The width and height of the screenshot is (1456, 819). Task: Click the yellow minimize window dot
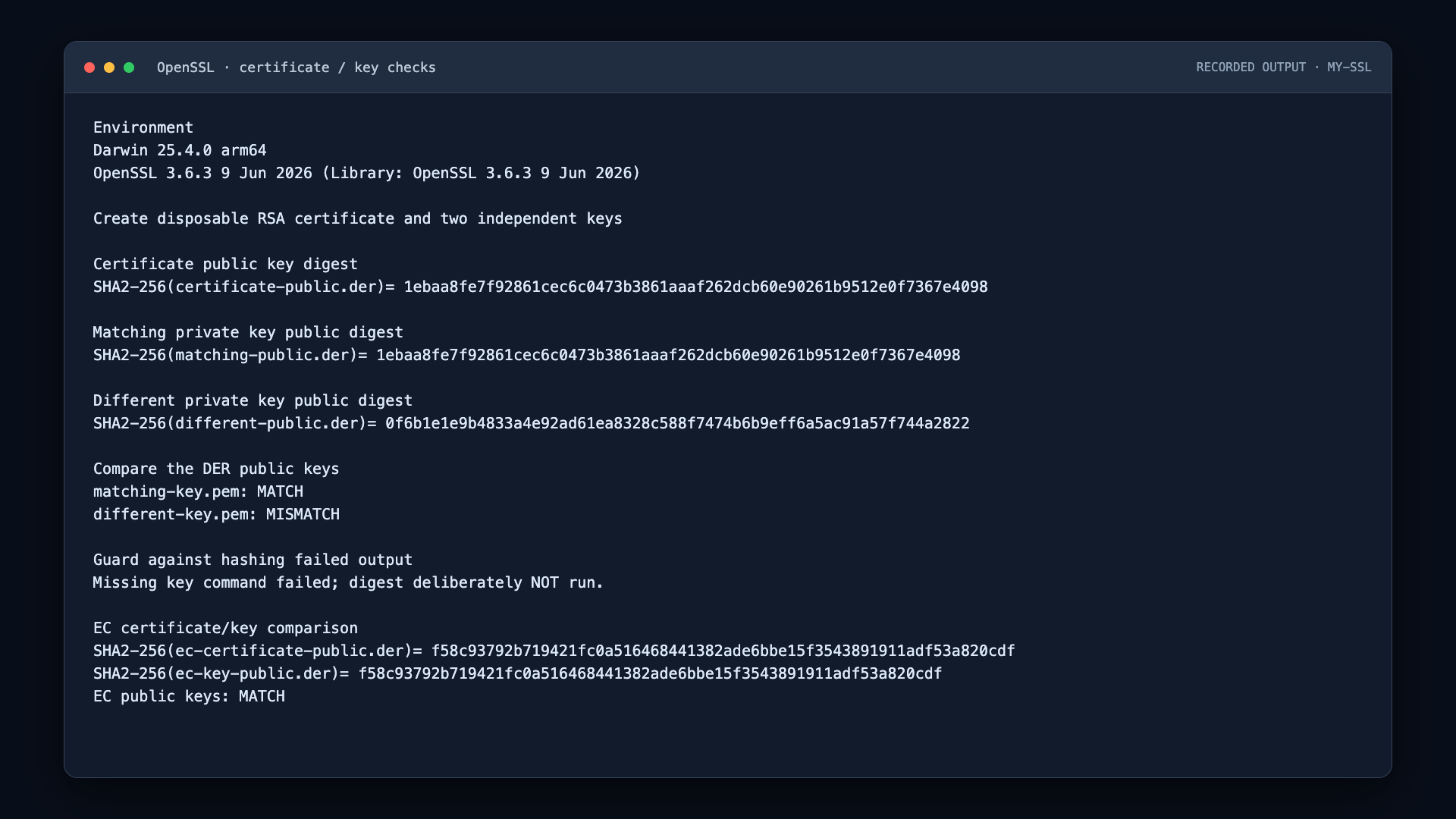point(109,67)
